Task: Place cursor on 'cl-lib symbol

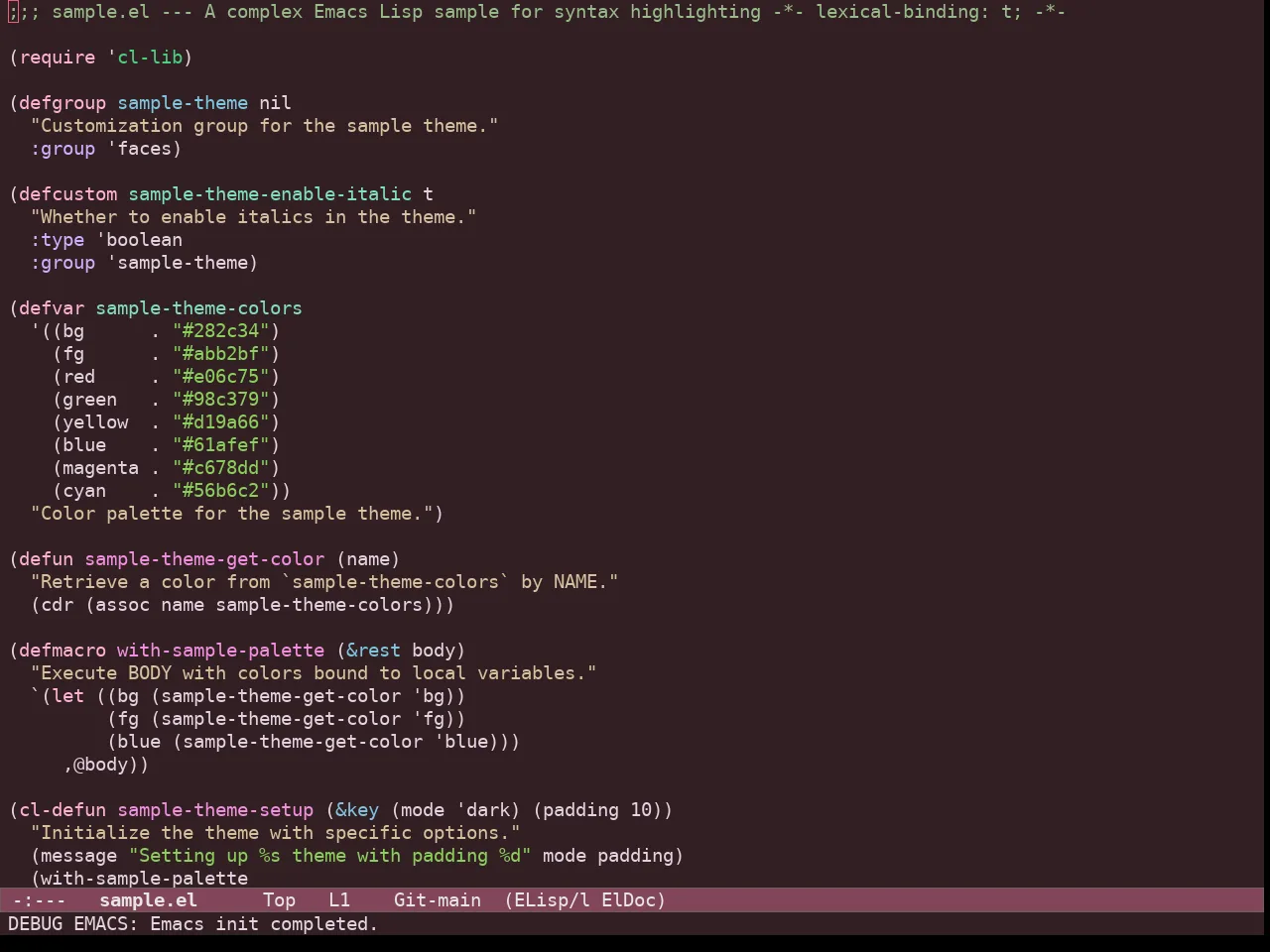Action: coord(145,58)
